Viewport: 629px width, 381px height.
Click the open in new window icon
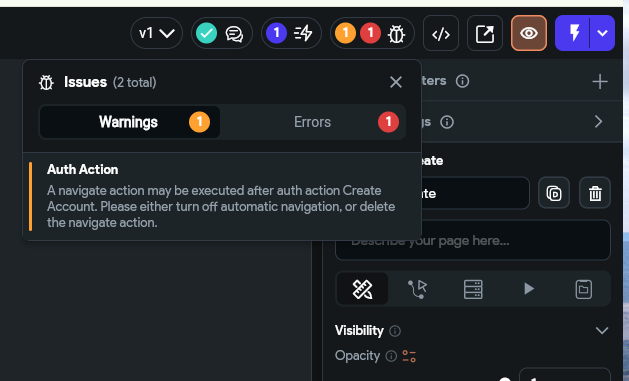[485, 33]
